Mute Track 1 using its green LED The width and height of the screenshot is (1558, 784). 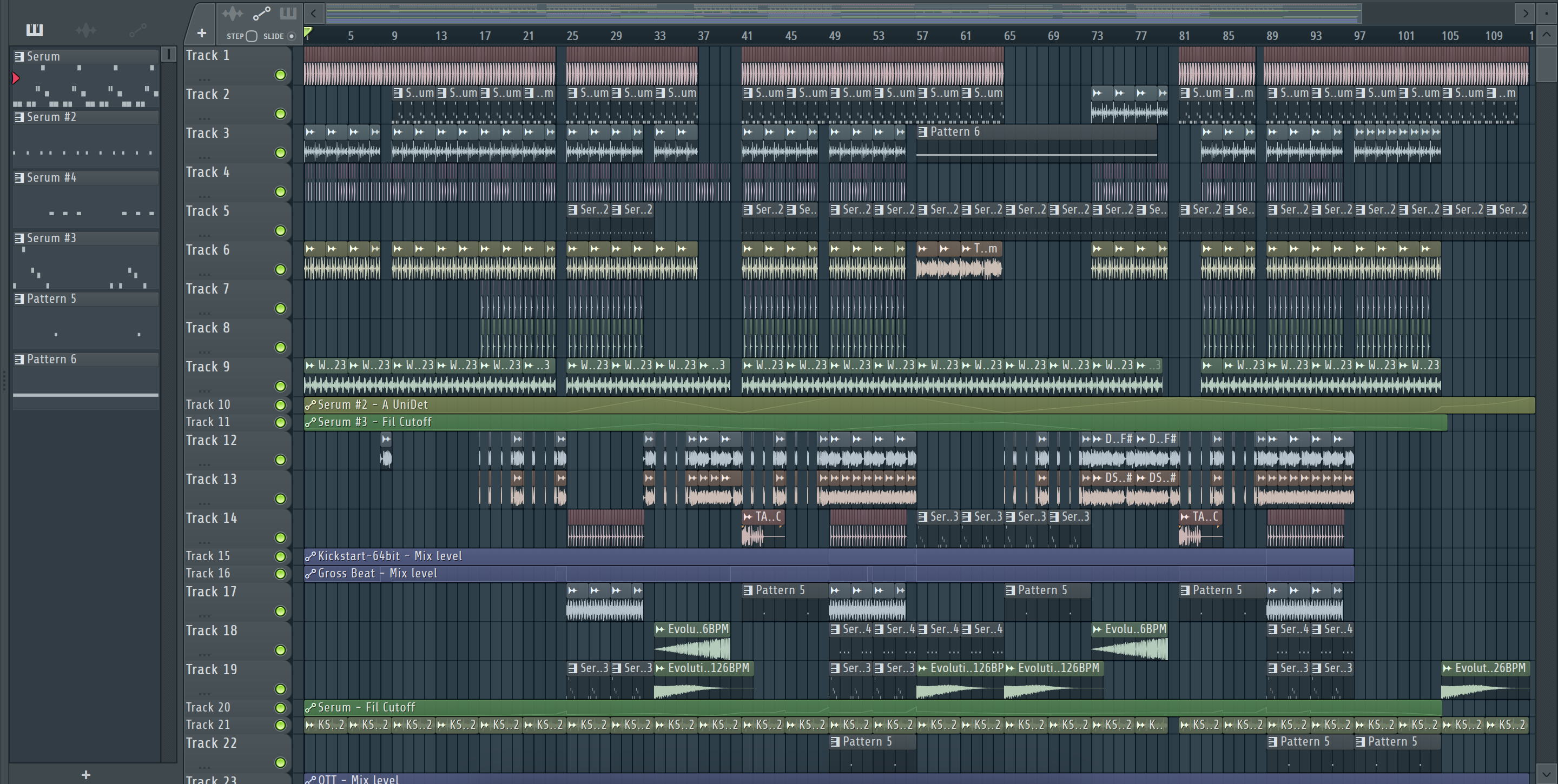[x=280, y=75]
